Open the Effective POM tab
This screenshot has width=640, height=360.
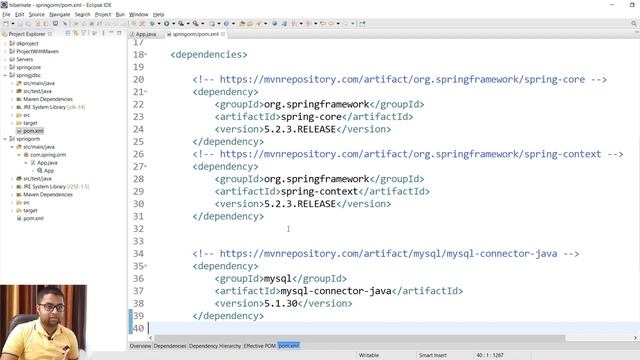pos(260,346)
